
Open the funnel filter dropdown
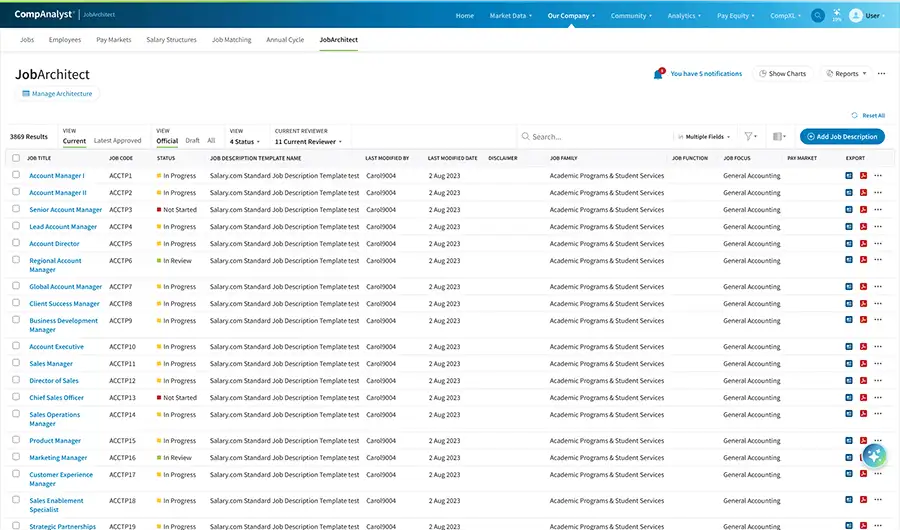(x=751, y=137)
